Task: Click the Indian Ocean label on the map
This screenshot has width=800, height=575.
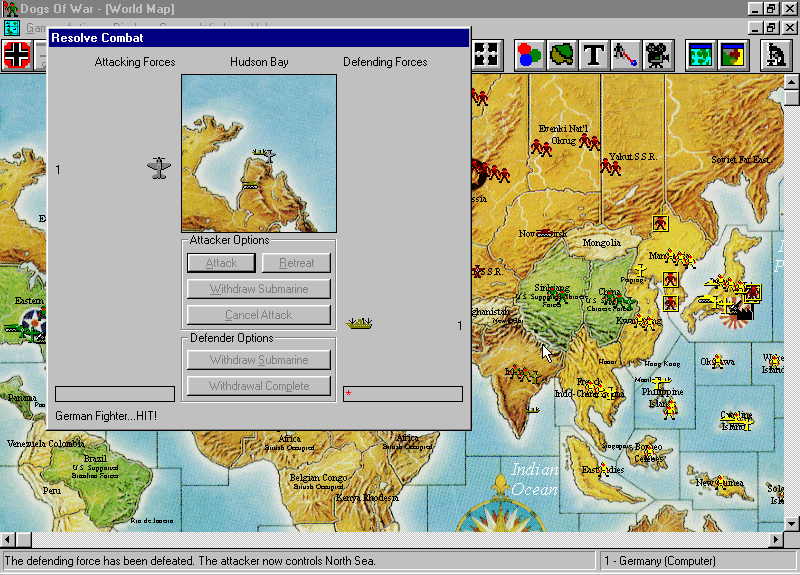Action: [x=534, y=479]
